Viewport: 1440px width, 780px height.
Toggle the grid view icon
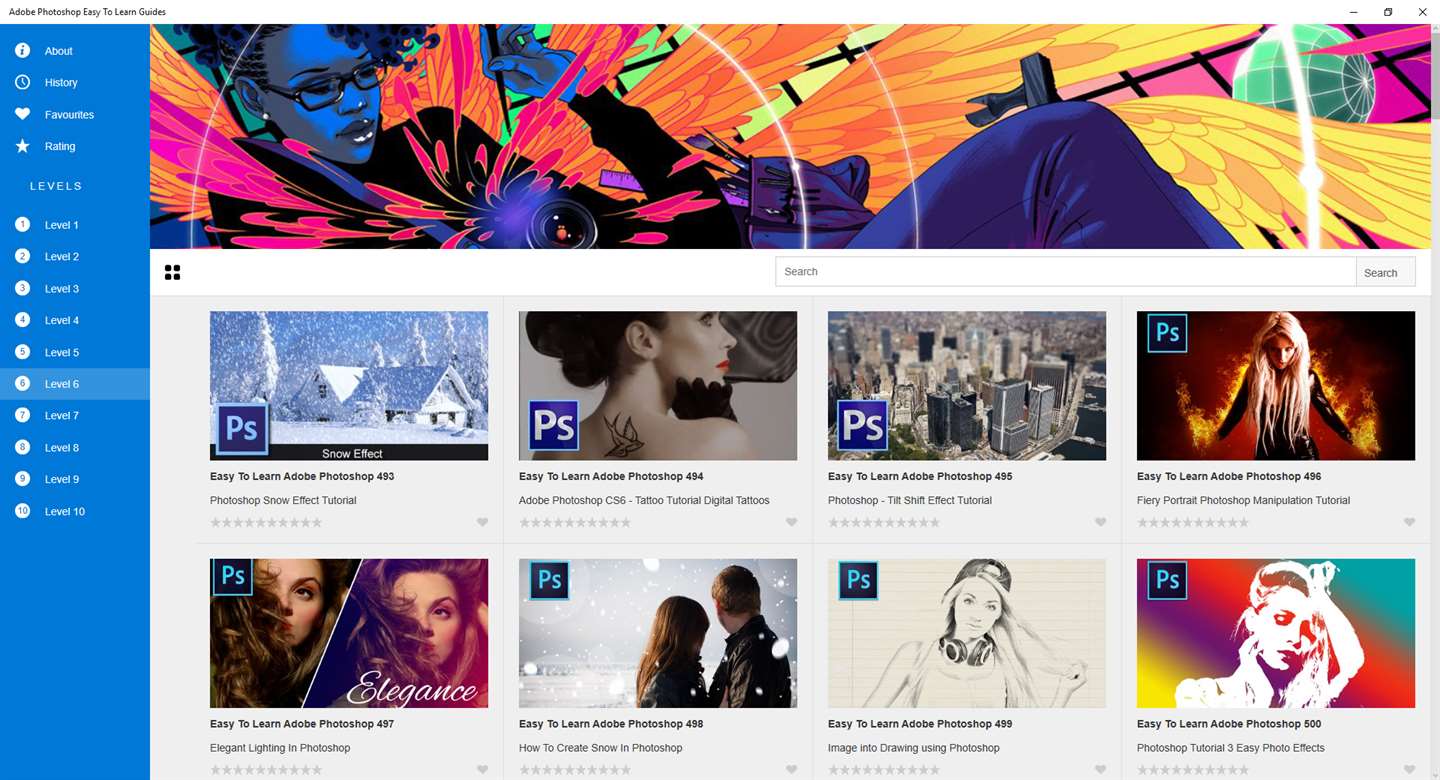click(172, 272)
